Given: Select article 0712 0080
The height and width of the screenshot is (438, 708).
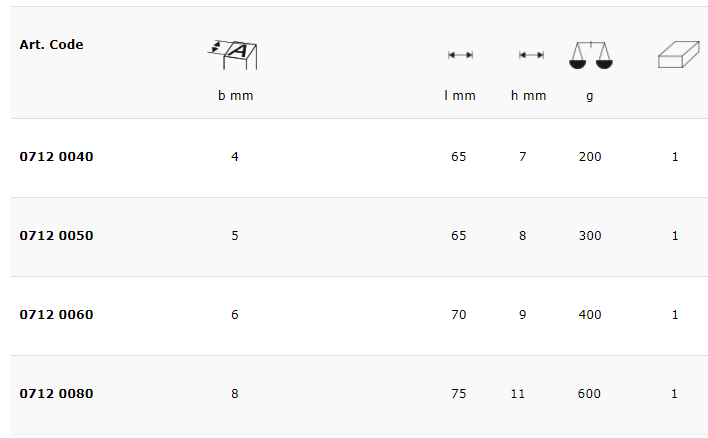Looking at the screenshot, I should coord(56,394).
